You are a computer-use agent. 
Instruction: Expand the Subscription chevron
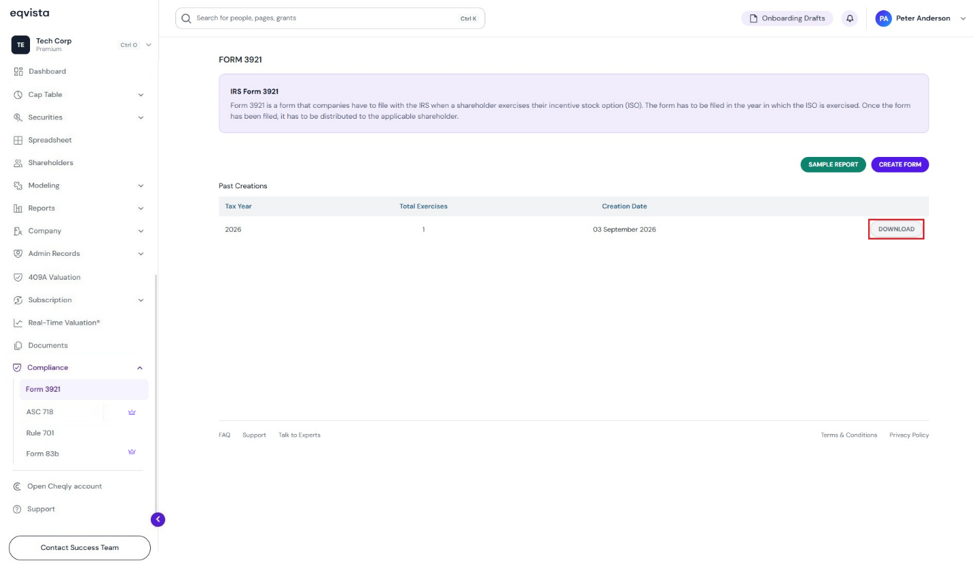(141, 301)
